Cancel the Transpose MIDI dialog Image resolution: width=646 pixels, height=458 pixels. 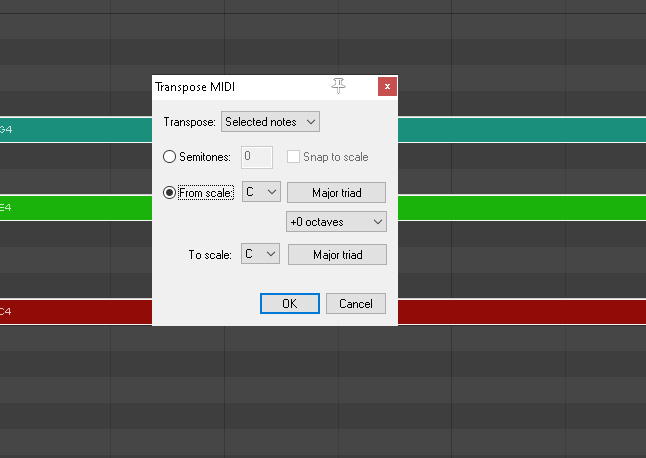(x=356, y=303)
